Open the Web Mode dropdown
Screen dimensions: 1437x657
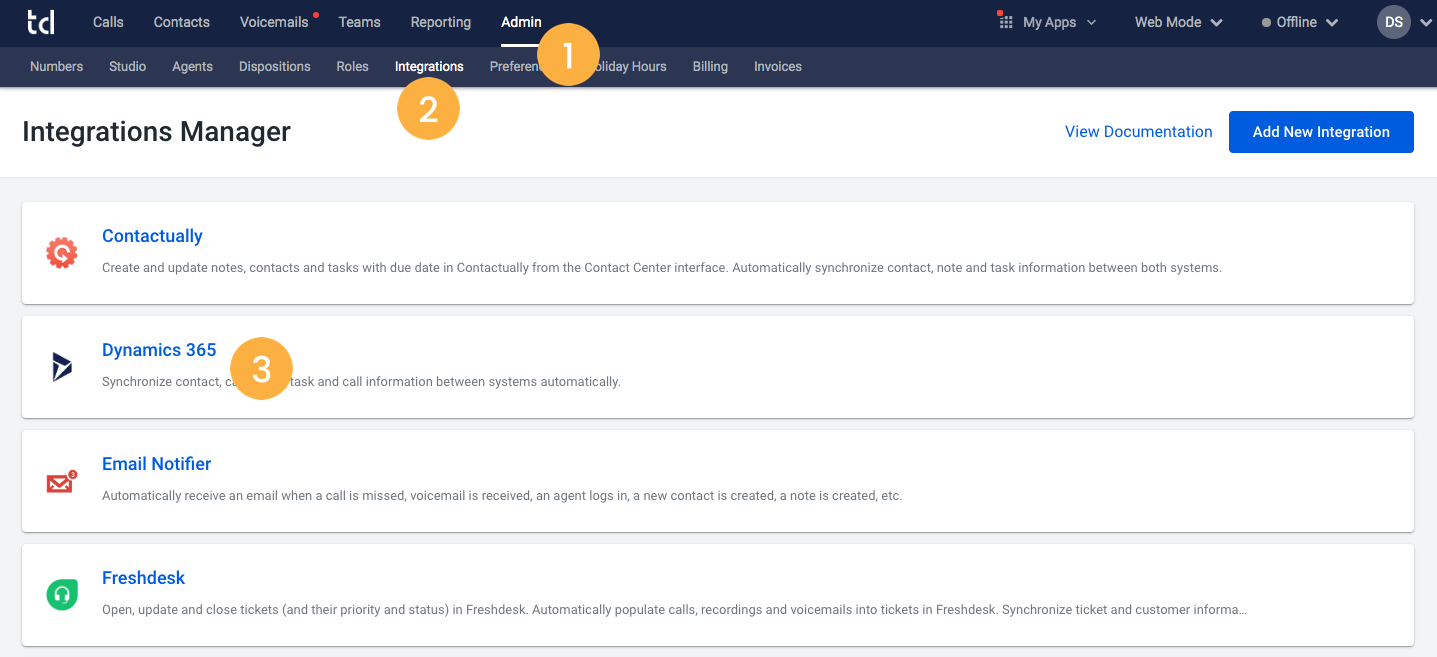(x=1177, y=21)
